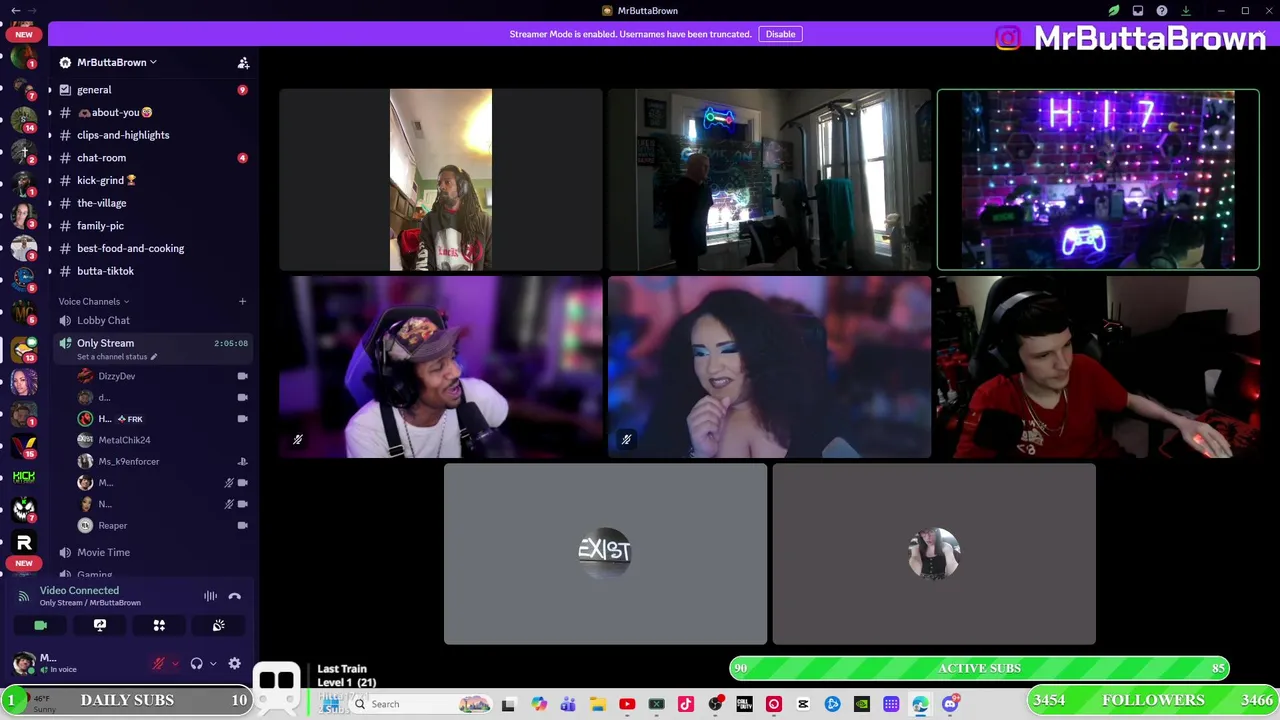Open OBS Studio from taskbar

click(715, 704)
